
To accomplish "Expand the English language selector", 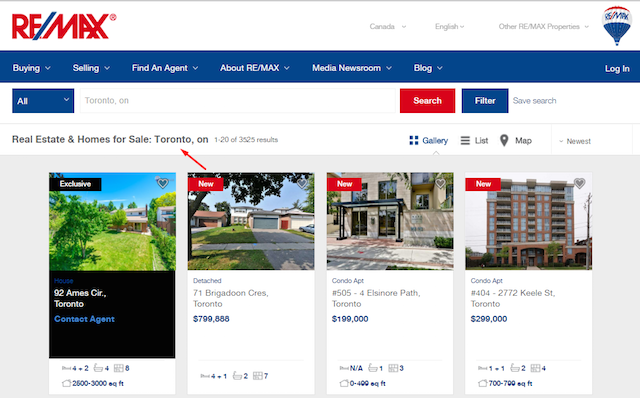I will 449,27.
